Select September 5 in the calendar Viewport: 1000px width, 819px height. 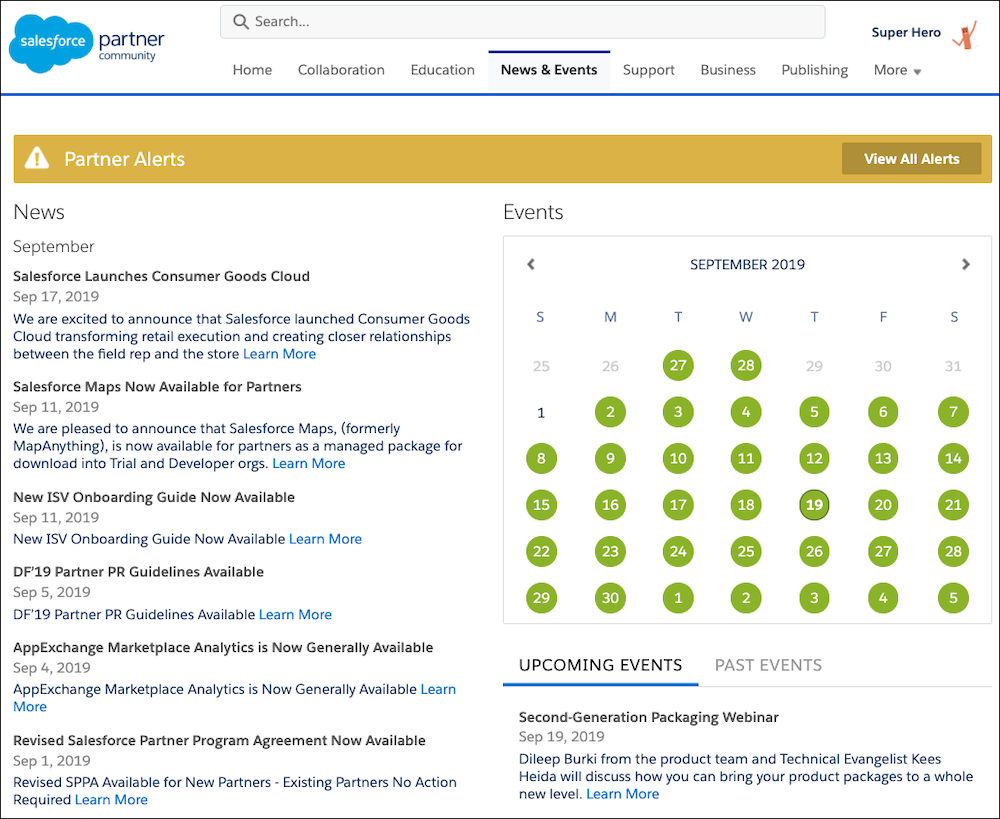(814, 412)
